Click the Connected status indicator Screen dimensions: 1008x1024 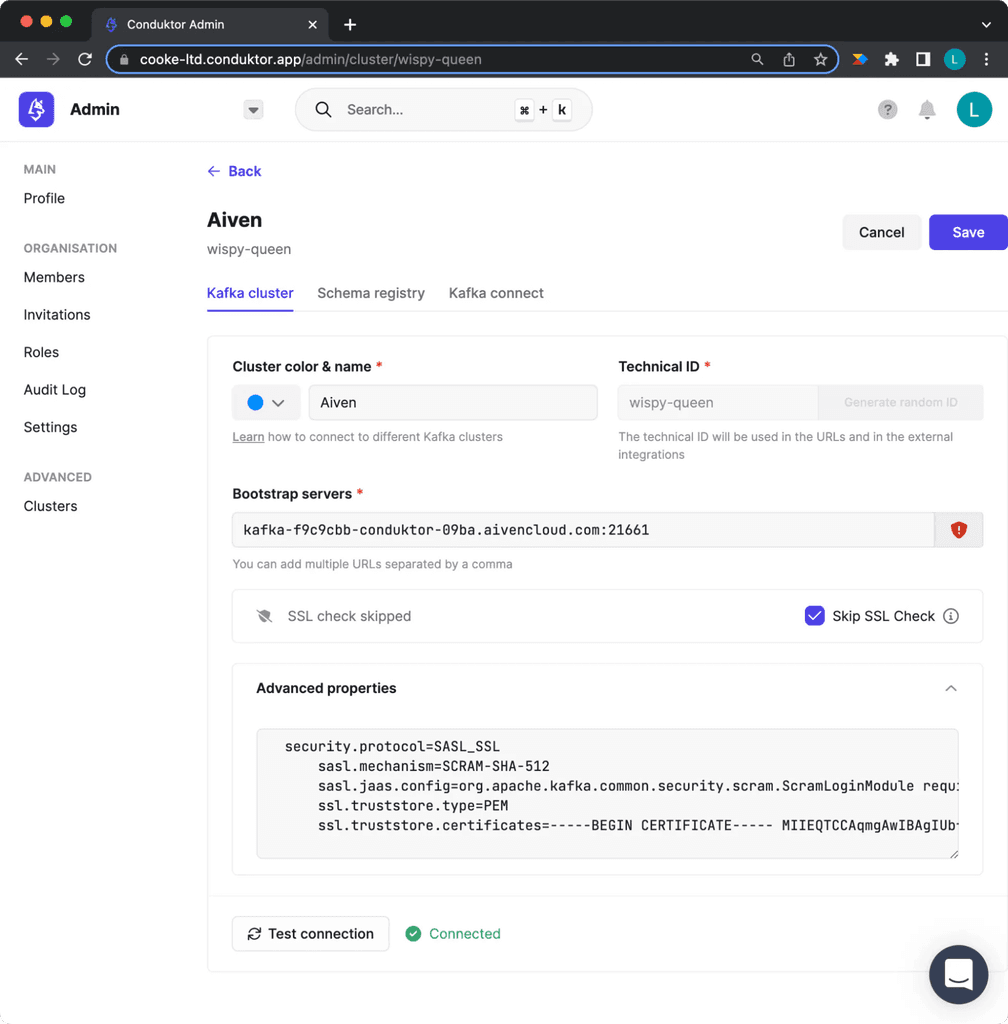coord(453,933)
